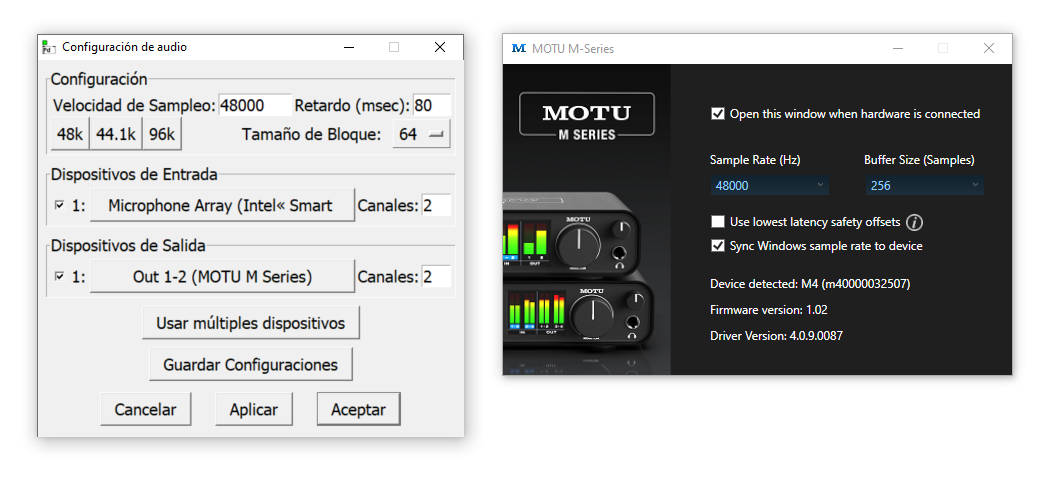Click the Aplicar button

point(254,409)
